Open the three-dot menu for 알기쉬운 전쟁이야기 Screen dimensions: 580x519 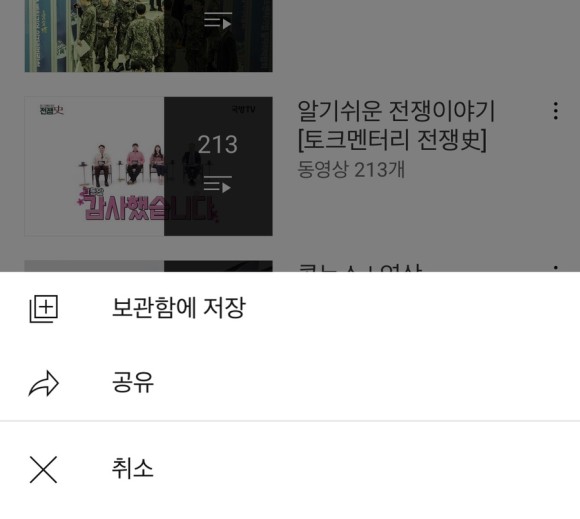556,111
